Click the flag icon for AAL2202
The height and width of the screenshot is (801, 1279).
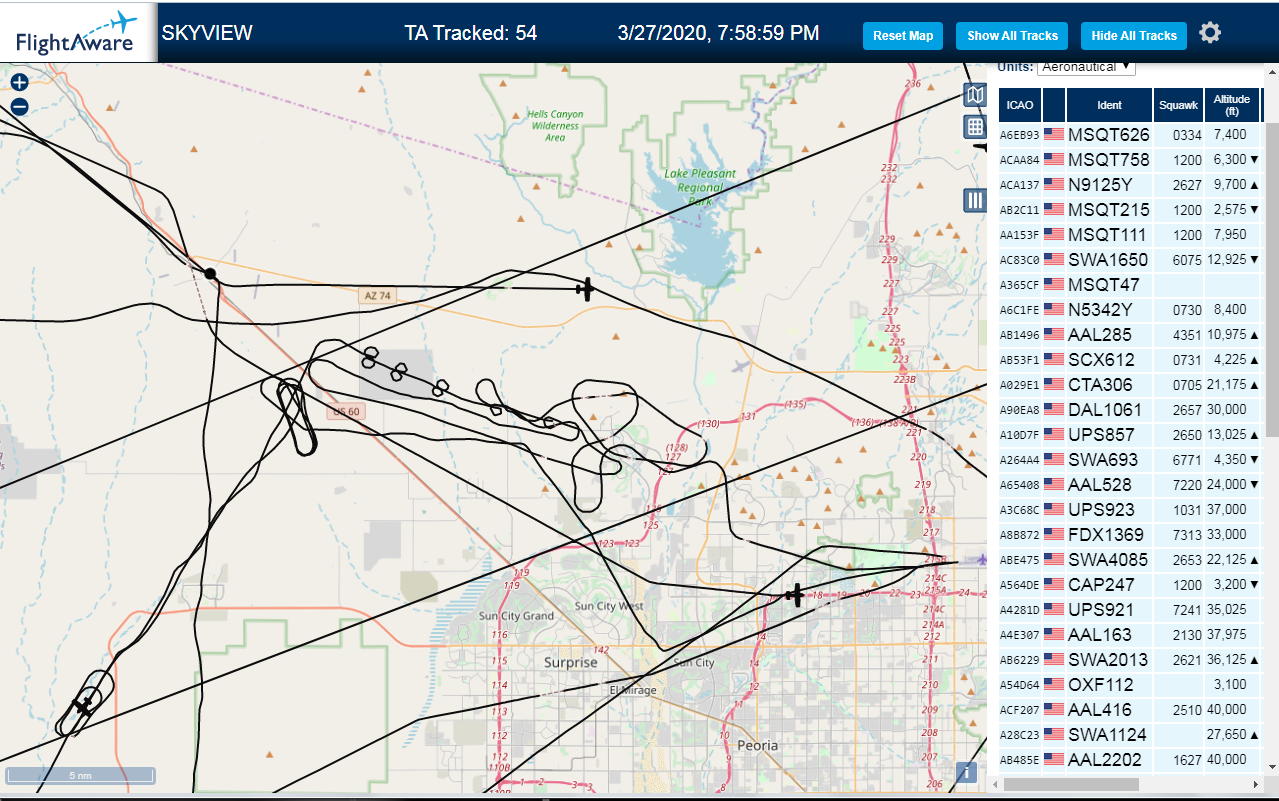[1054, 759]
